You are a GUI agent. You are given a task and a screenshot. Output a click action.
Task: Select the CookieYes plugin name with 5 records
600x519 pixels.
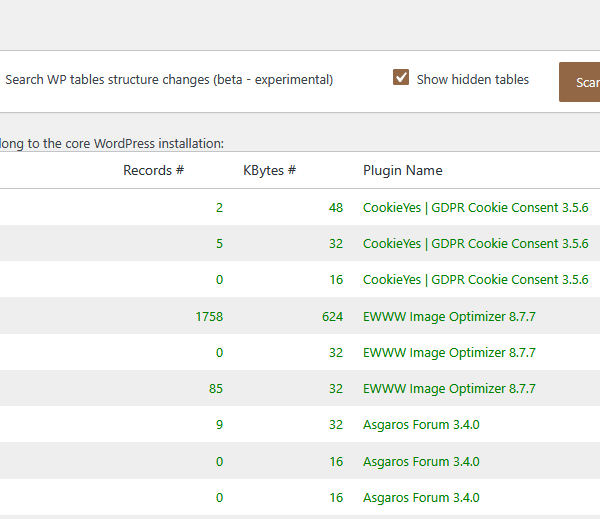pyautogui.click(x=476, y=243)
